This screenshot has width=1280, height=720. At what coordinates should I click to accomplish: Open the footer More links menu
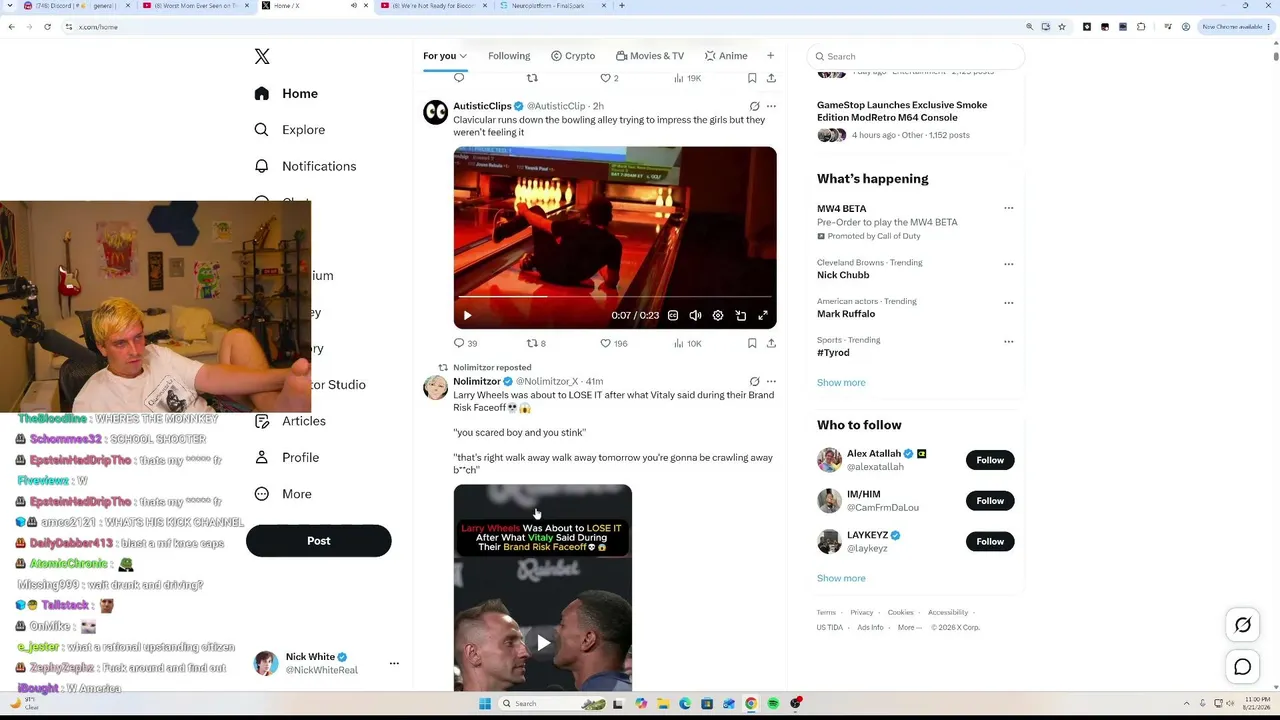pyautogui.click(x=909, y=628)
